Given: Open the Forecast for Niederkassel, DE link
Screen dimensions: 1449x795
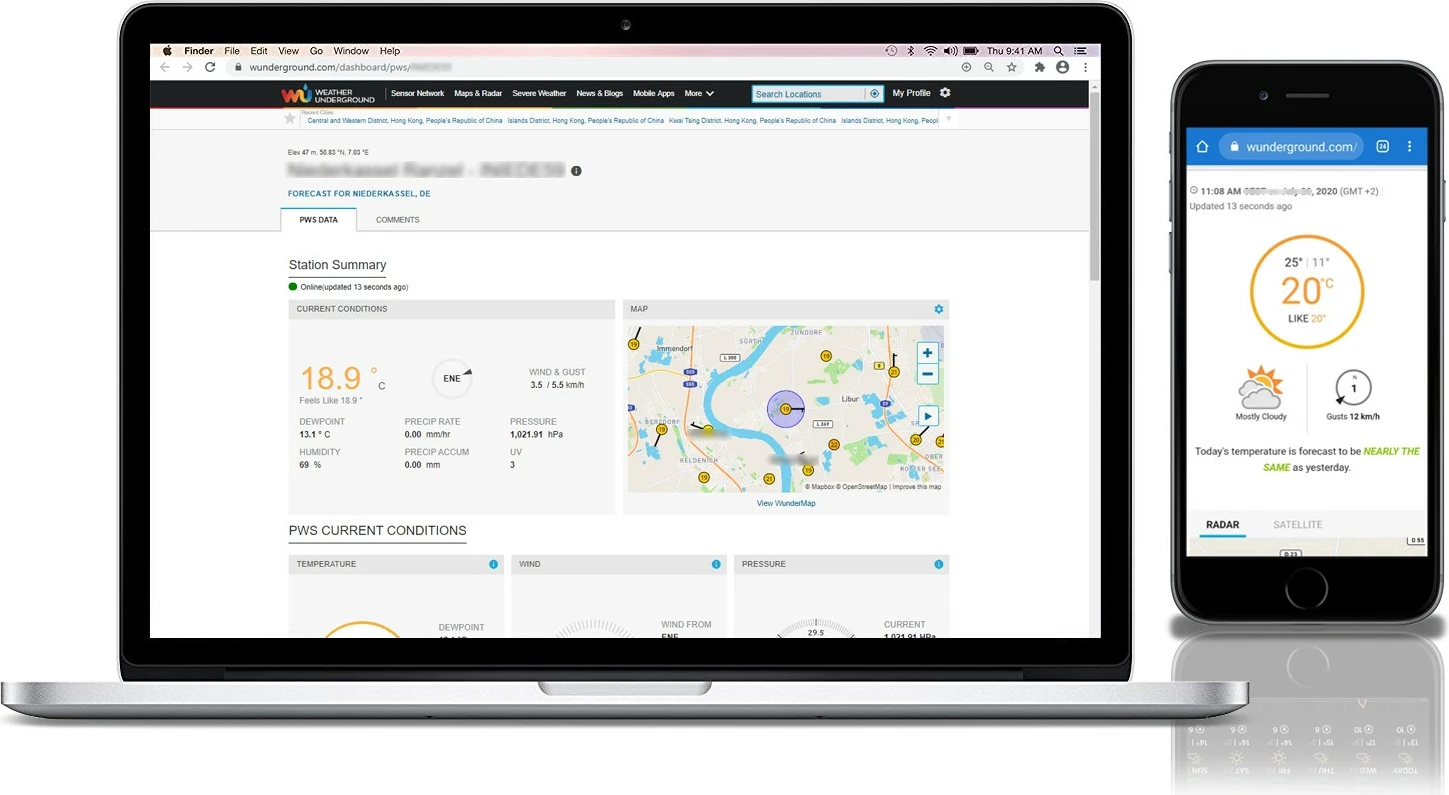Looking at the screenshot, I should [359, 194].
